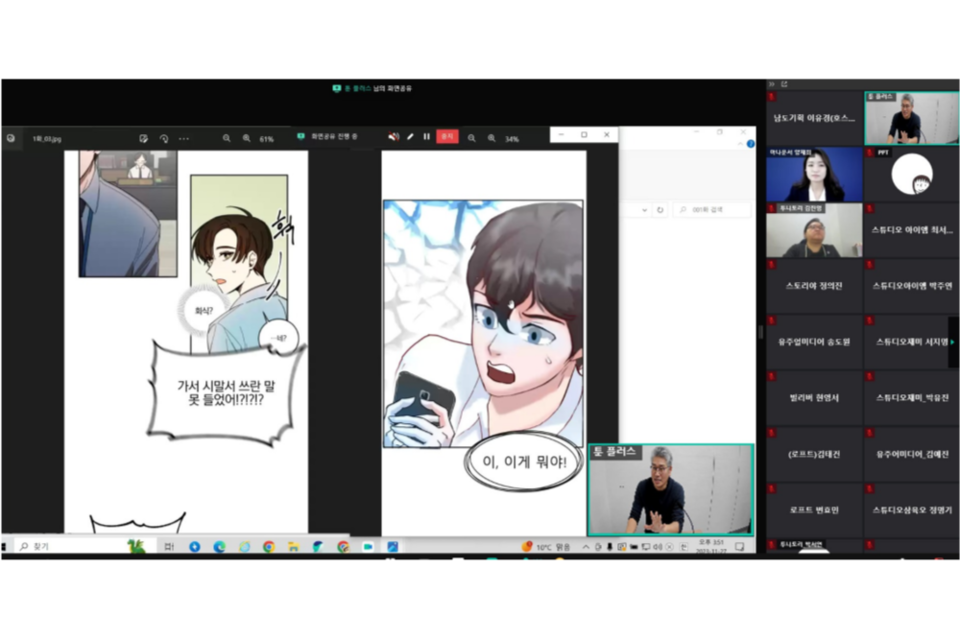960x639 pixels.
Task: Zoom in on the left image viewer
Action: pyautogui.click(x=246, y=139)
